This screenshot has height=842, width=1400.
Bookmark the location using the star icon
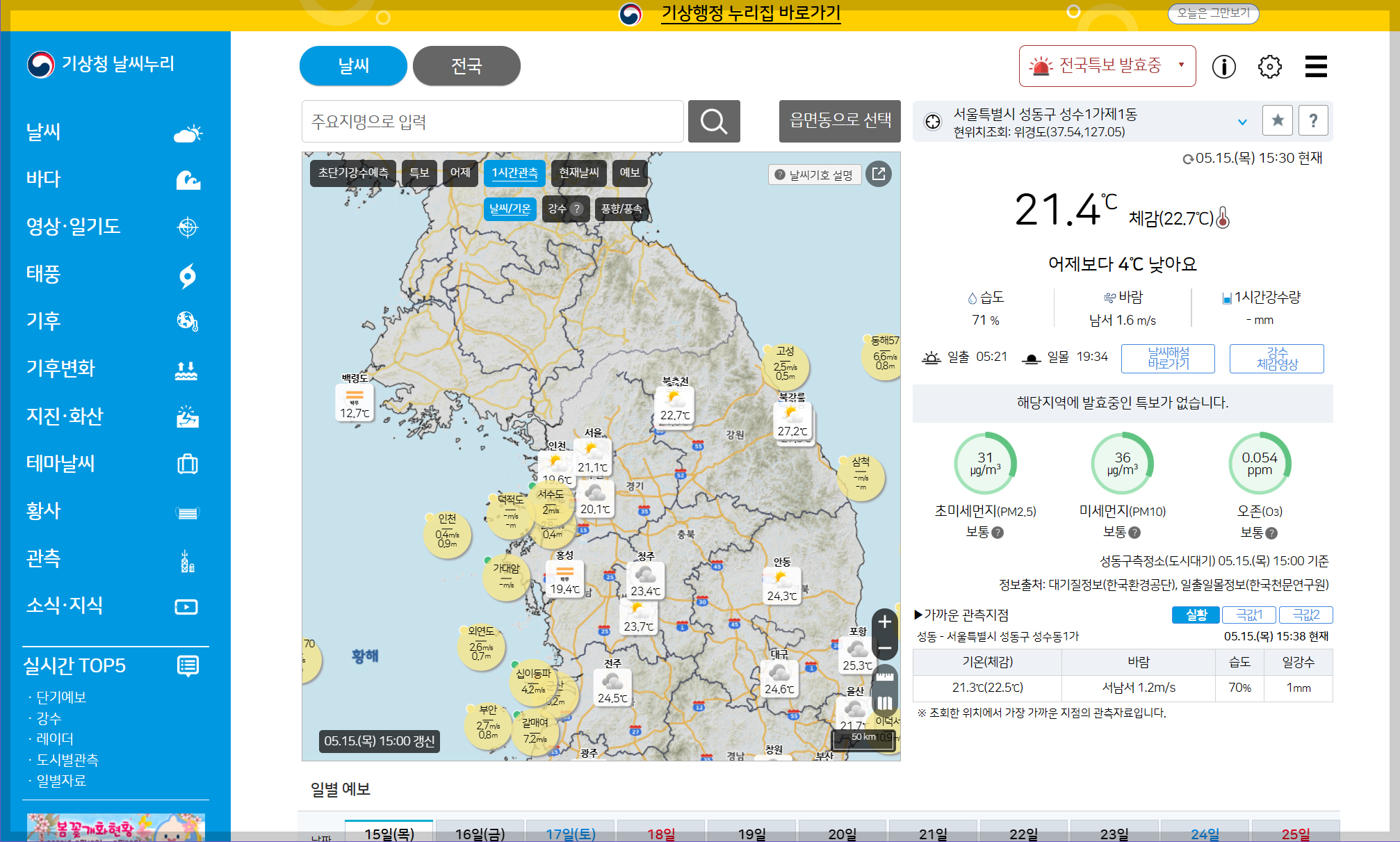click(x=1277, y=120)
